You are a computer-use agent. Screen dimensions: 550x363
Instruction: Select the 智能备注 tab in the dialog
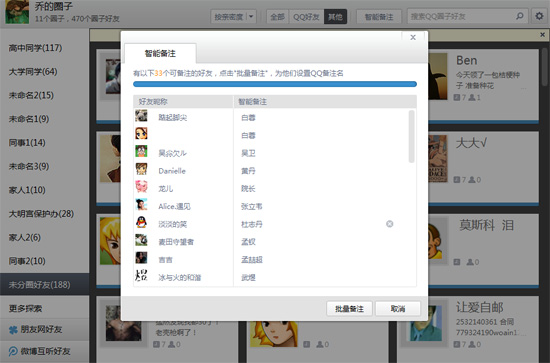coord(160,53)
